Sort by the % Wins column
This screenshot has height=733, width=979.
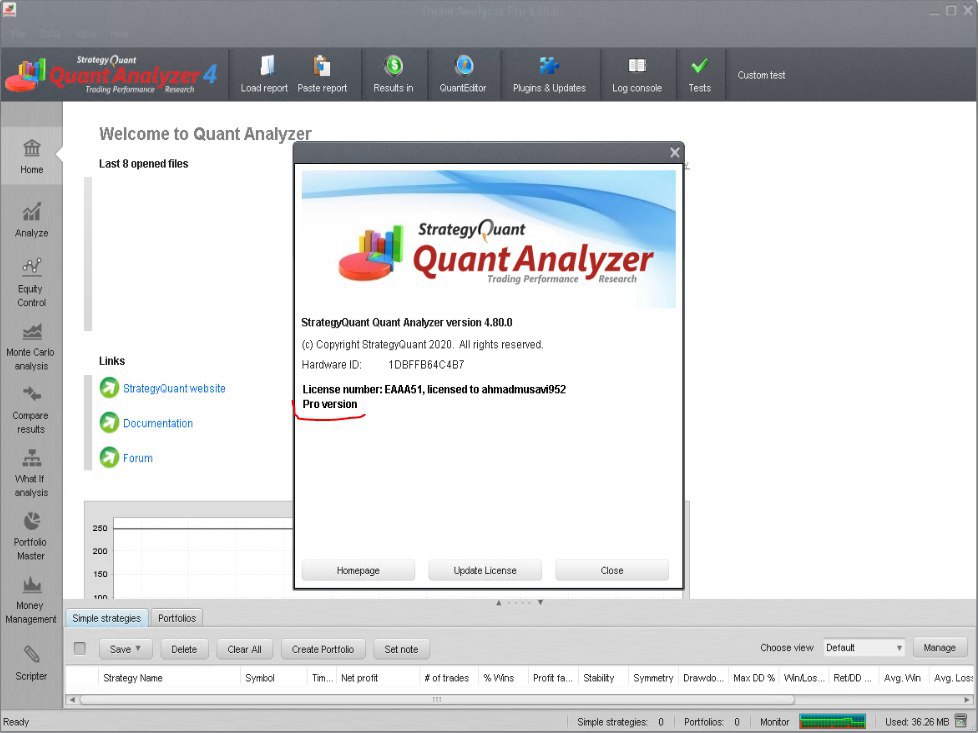click(503, 678)
